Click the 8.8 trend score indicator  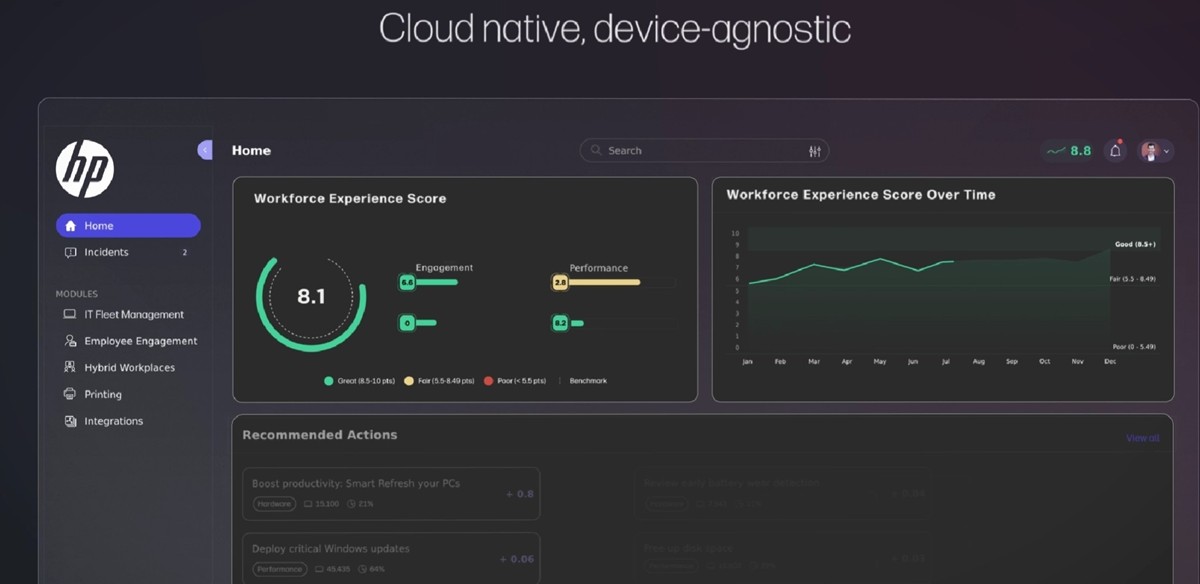click(1068, 151)
